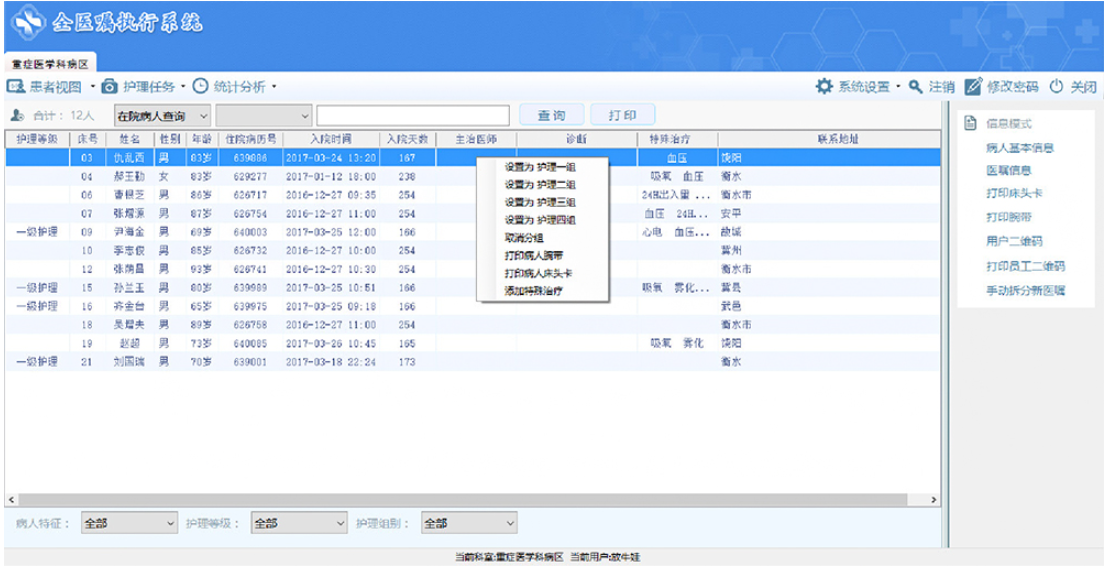Sort by 护理等级 column header
Viewport: 1105px width, 568px height.
37,140
